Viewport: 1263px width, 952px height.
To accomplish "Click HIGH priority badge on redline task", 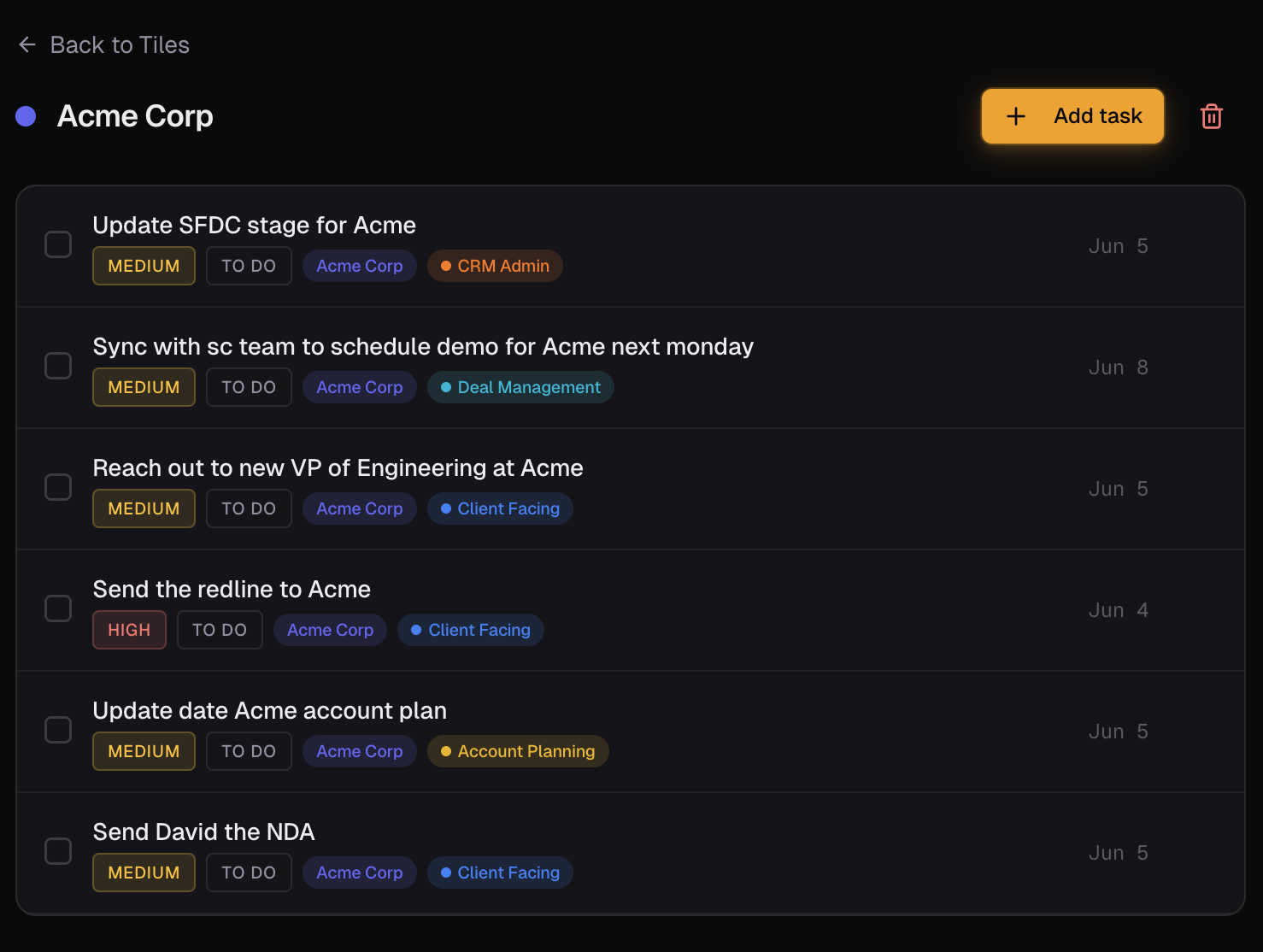I will [129, 630].
